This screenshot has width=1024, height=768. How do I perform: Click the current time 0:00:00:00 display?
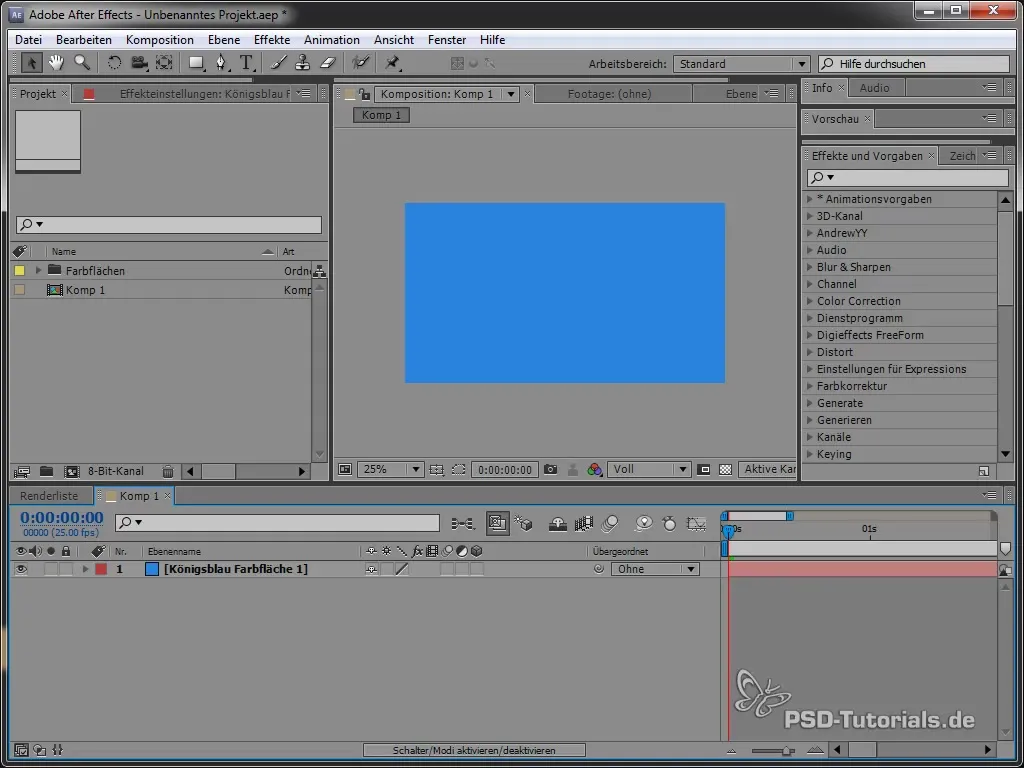(x=61, y=518)
